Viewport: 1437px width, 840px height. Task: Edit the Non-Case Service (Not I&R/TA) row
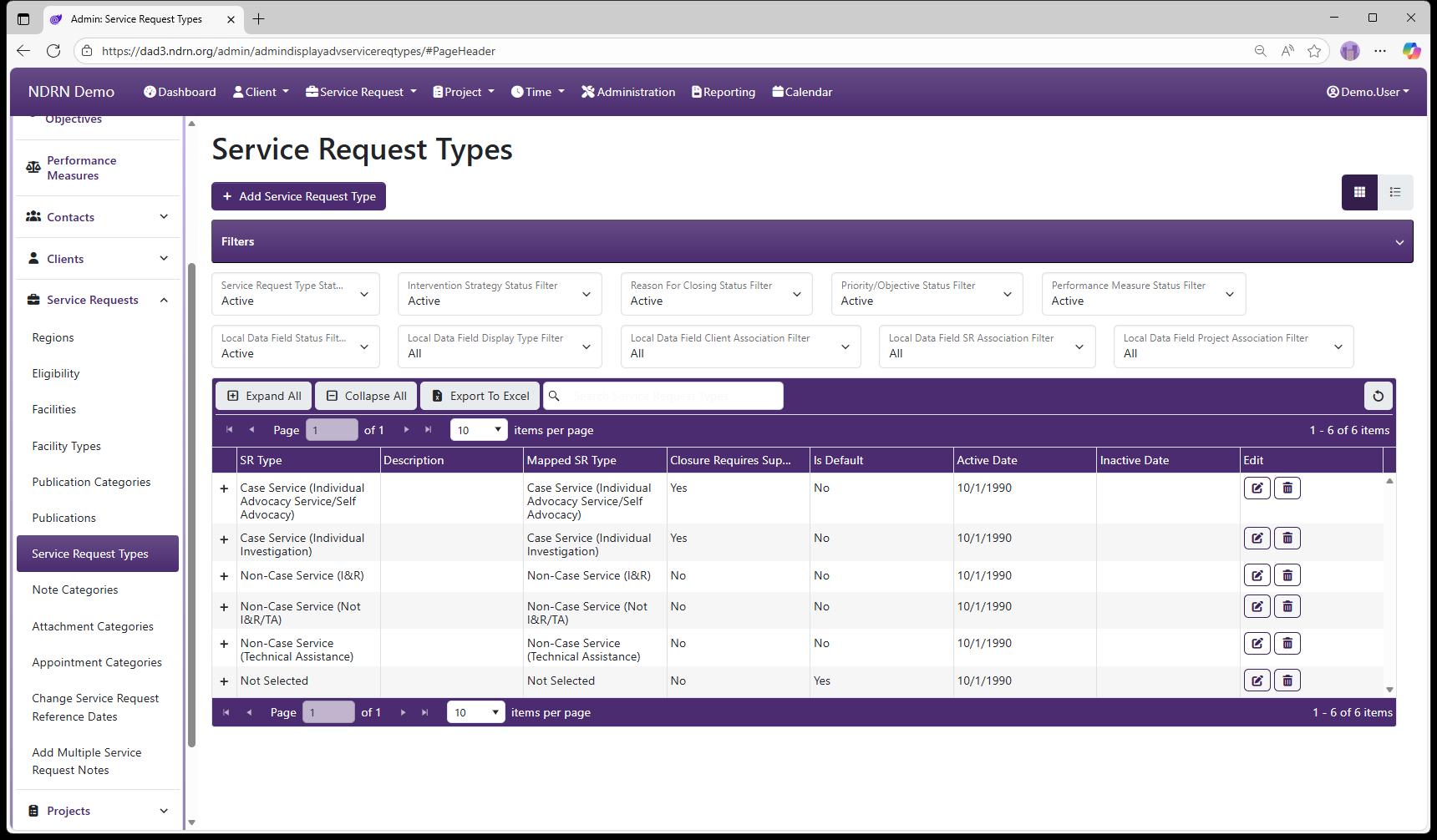tap(1257, 607)
